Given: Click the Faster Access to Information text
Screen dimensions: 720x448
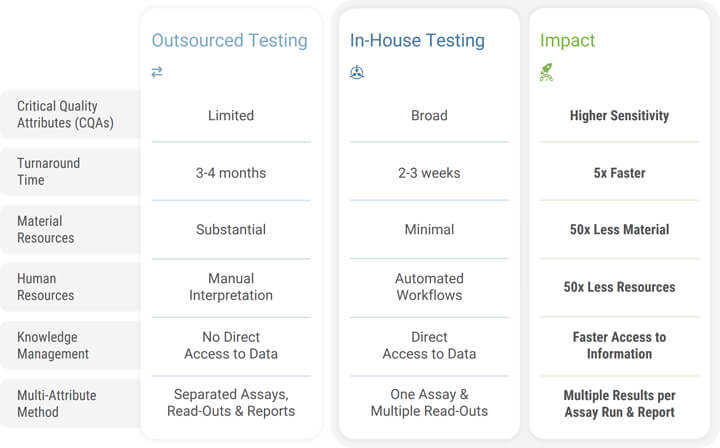Looking at the screenshot, I should click(x=619, y=345).
